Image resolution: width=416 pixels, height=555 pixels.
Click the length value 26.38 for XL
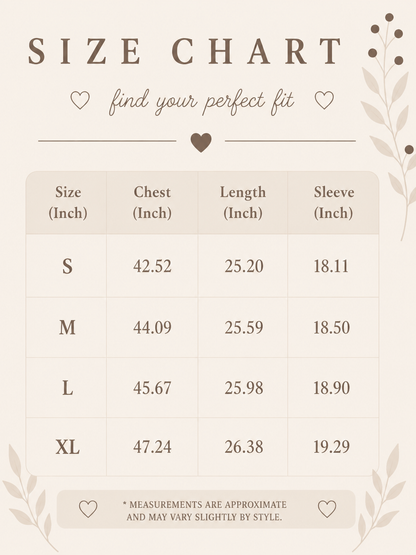(244, 447)
